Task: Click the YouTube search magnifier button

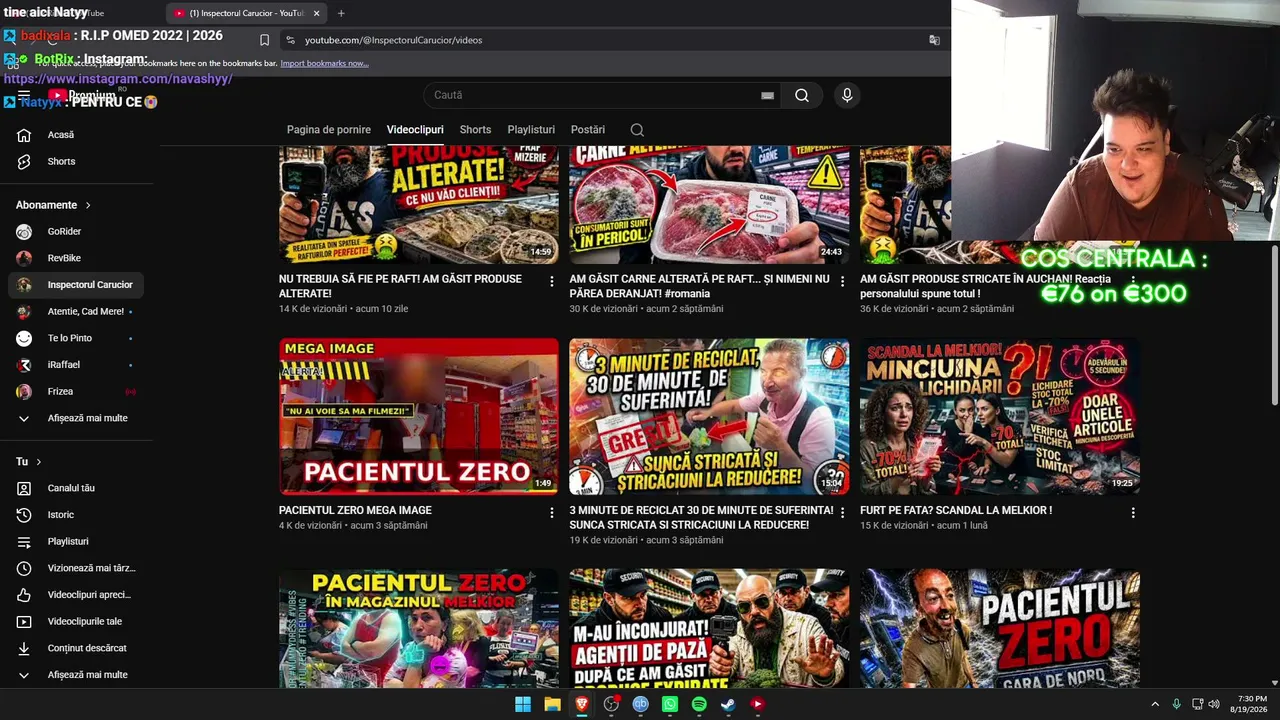Action: pos(802,95)
